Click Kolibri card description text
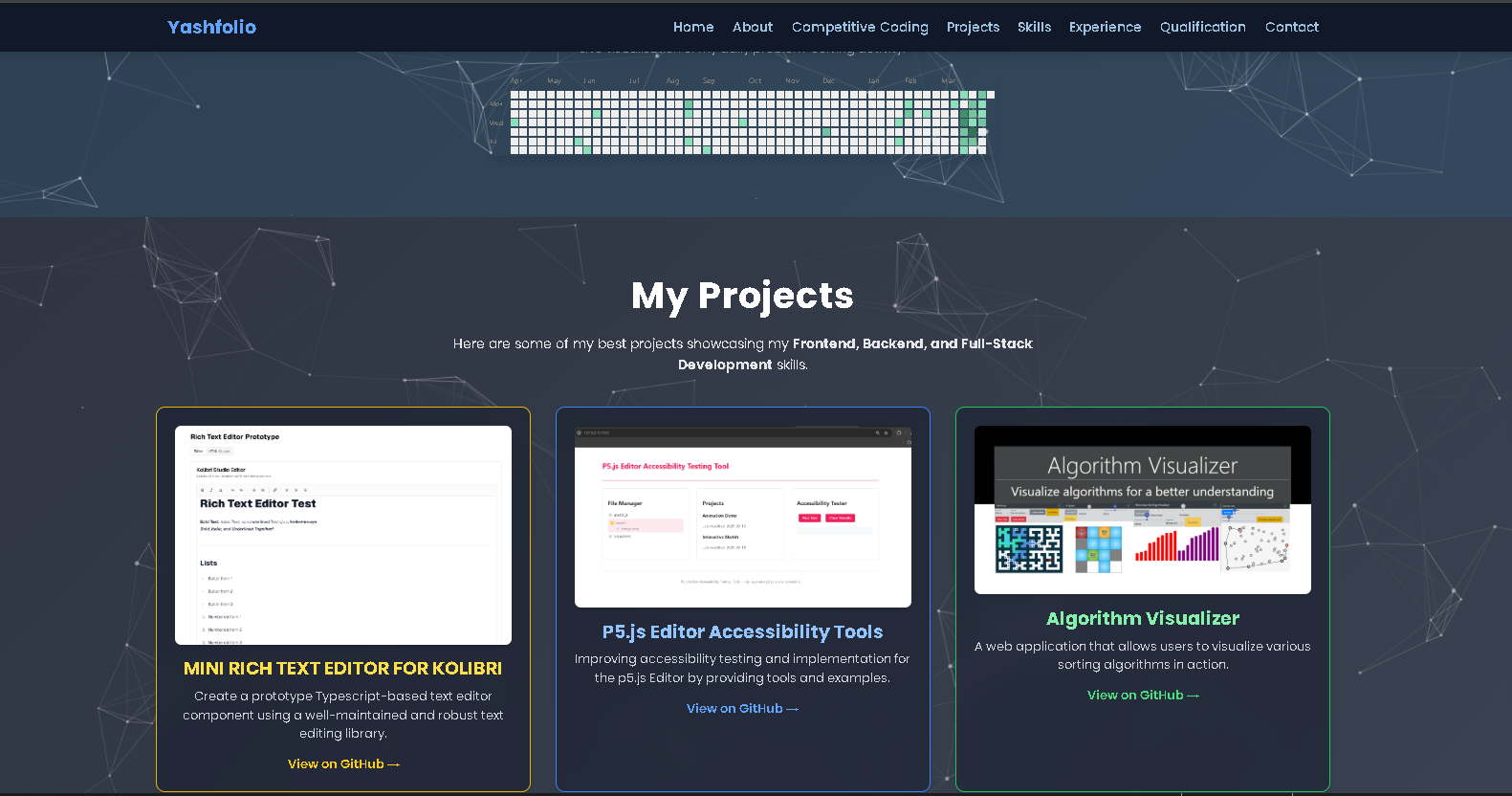The image size is (1512, 796). [343, 715]
